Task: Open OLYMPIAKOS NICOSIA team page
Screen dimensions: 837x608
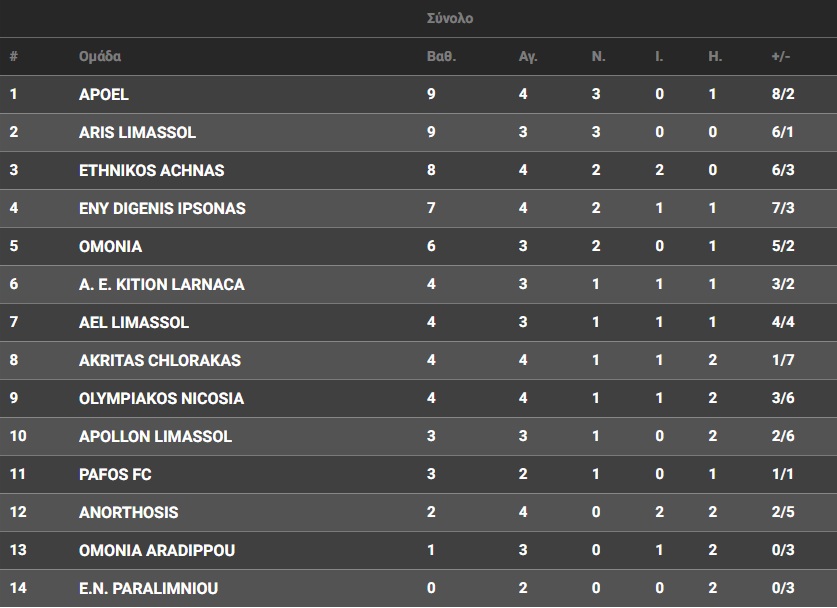Action: [161, 399]
